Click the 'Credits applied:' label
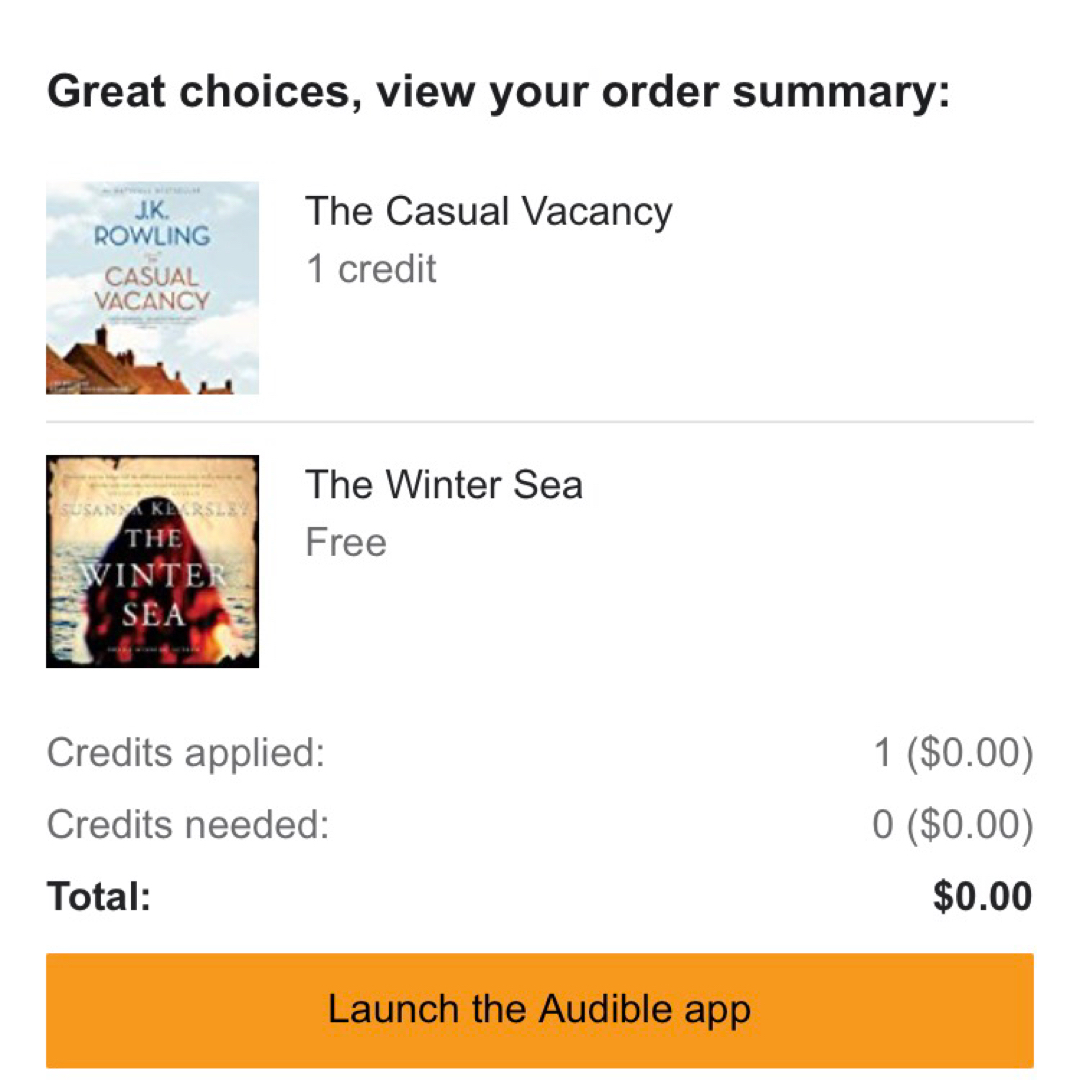Image resolution: width=1080 pixels, height=1080 pixels. pyautogui.click(x=186, y=753)
